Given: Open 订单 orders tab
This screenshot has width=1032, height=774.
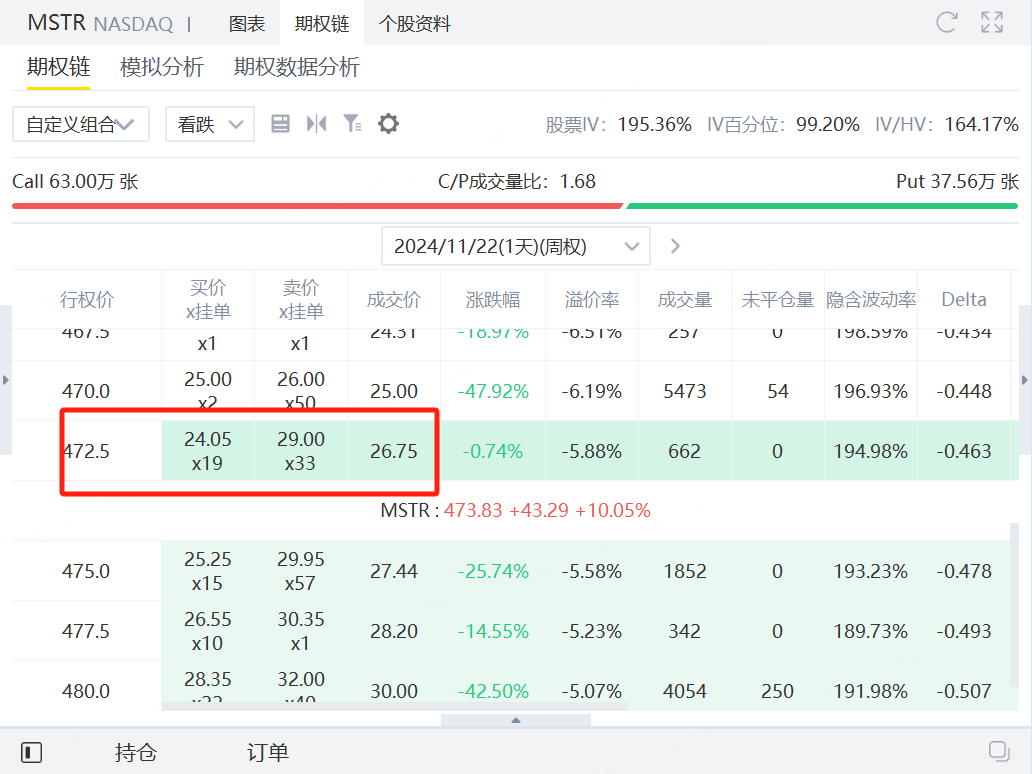Looking at the screenshot, I should pyautogui.click(x=268, y=752).
